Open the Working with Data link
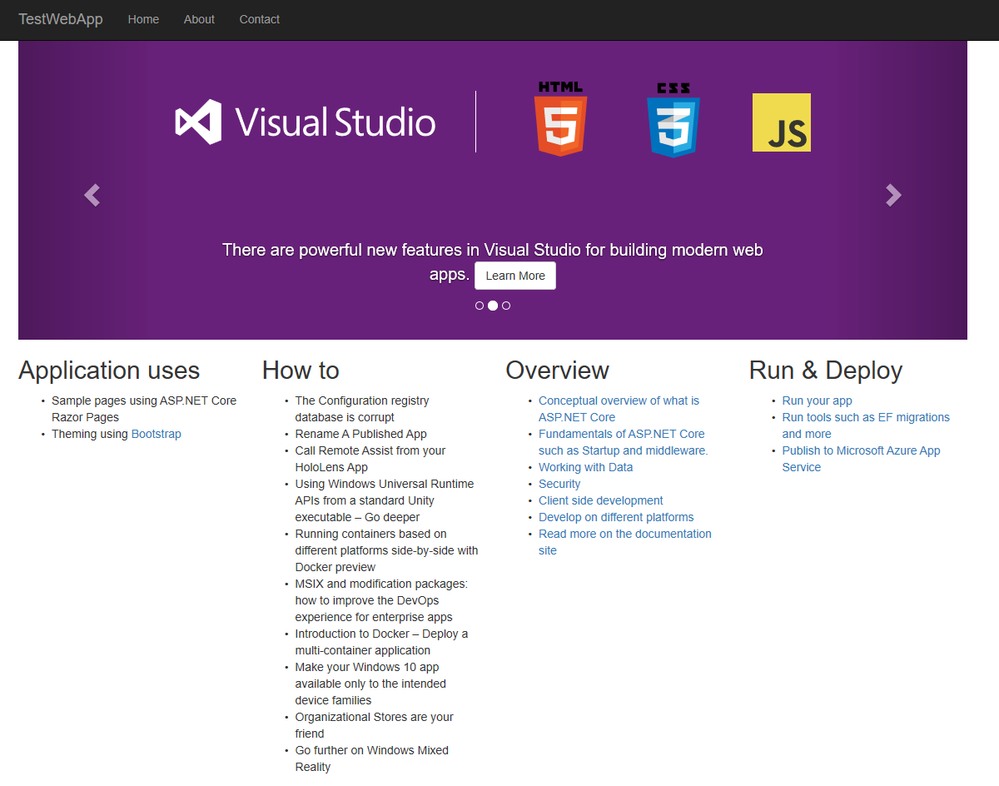This screenshot has height=786, width=999. pyautogui.click(x=586, y=467)
